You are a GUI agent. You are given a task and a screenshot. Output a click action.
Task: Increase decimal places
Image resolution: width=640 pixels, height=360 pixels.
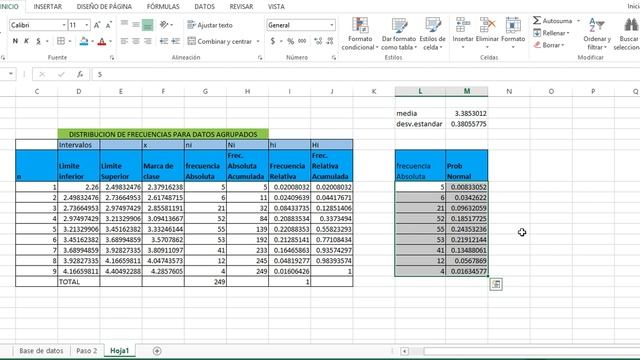(x=318, y=41)
